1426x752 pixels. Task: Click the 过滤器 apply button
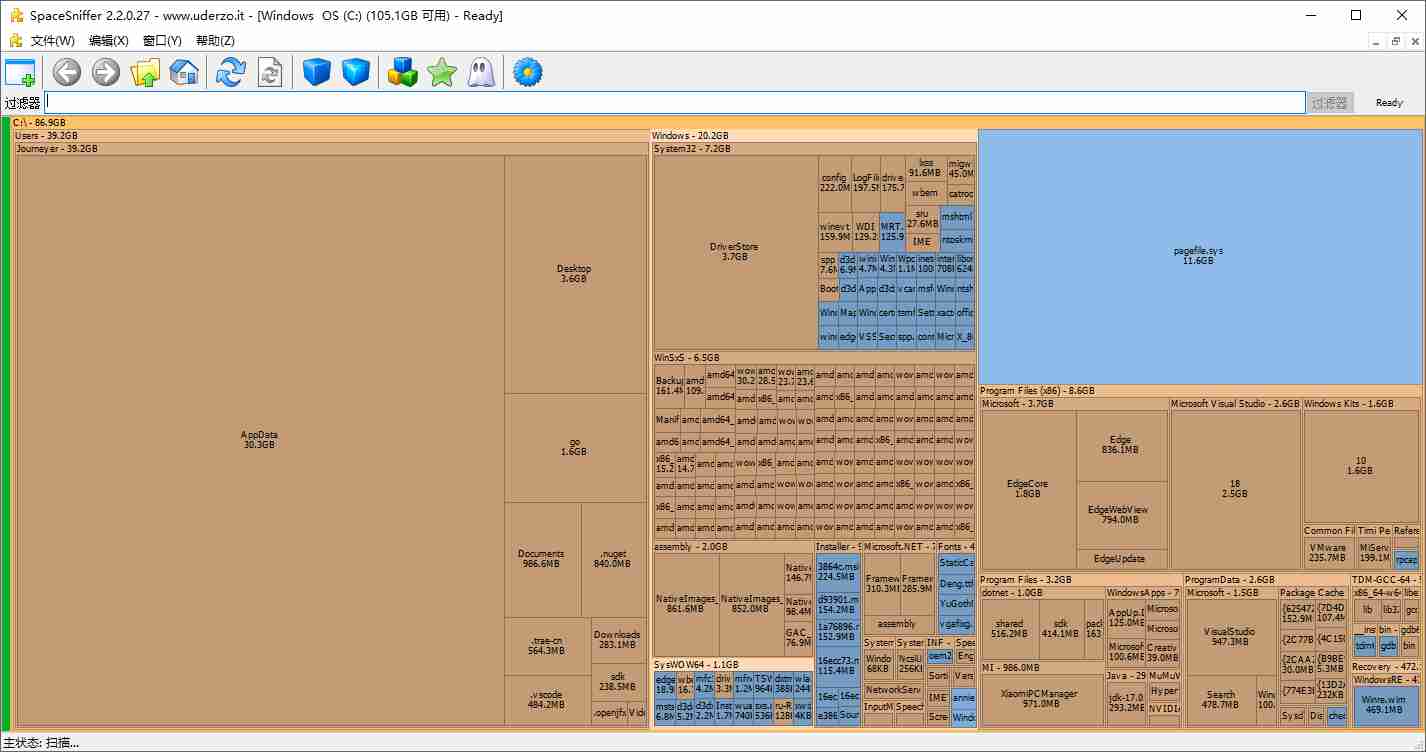pyautogui.click(x=1330, y=103)
